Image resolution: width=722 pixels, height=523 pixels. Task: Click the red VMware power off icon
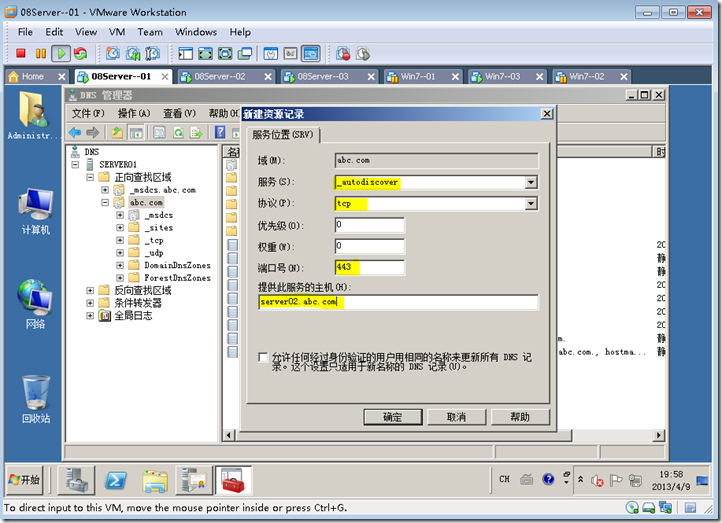(20, 54)
